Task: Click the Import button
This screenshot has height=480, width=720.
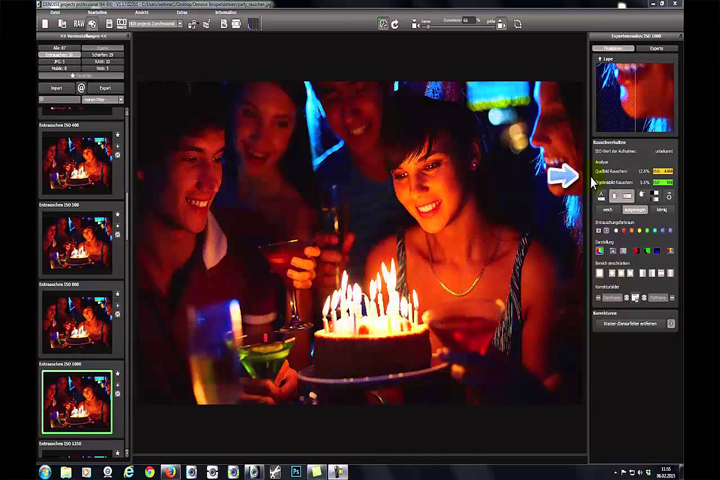Action: click(56, 88)
